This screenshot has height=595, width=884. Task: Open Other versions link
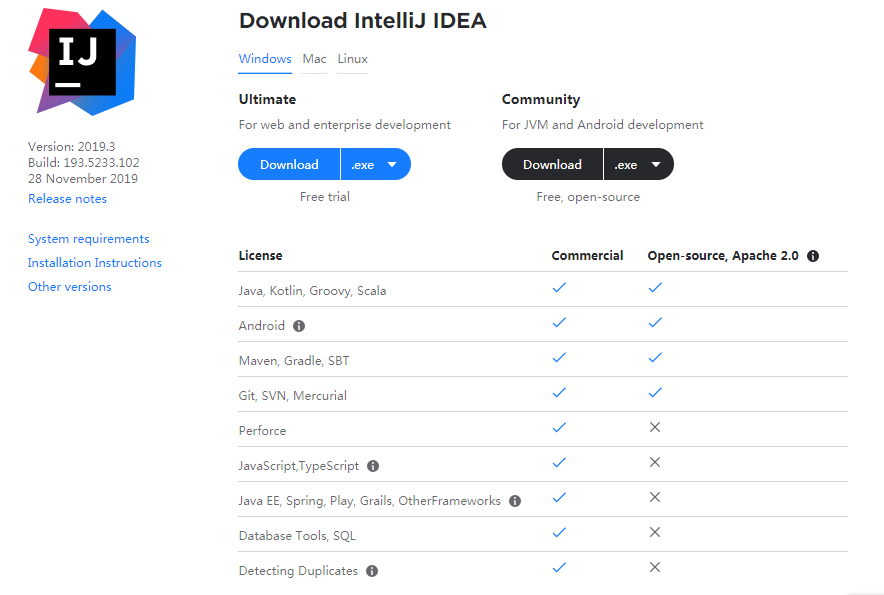tap(69, 287)
